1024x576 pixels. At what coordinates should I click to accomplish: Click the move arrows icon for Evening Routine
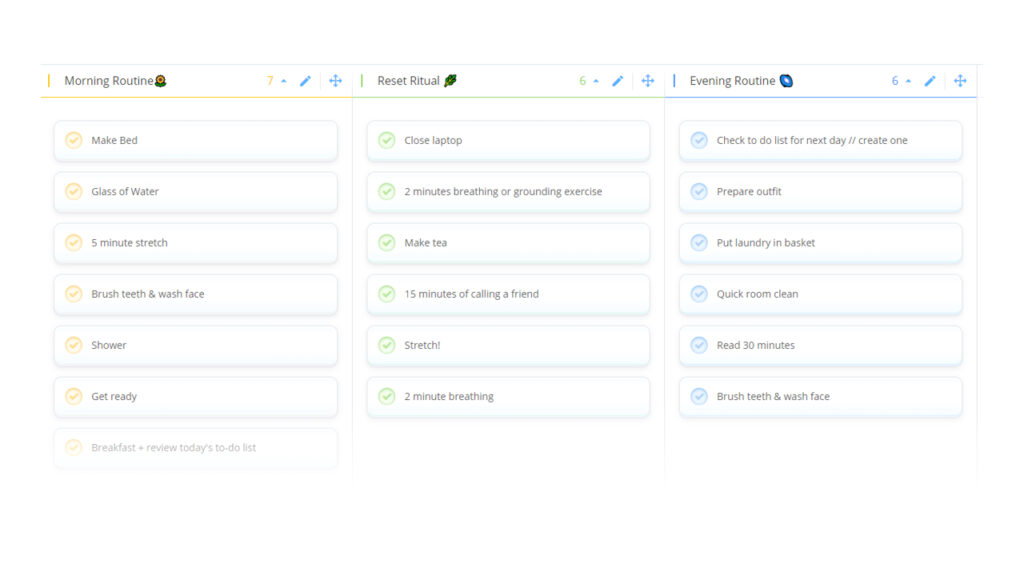pos(960,81)
